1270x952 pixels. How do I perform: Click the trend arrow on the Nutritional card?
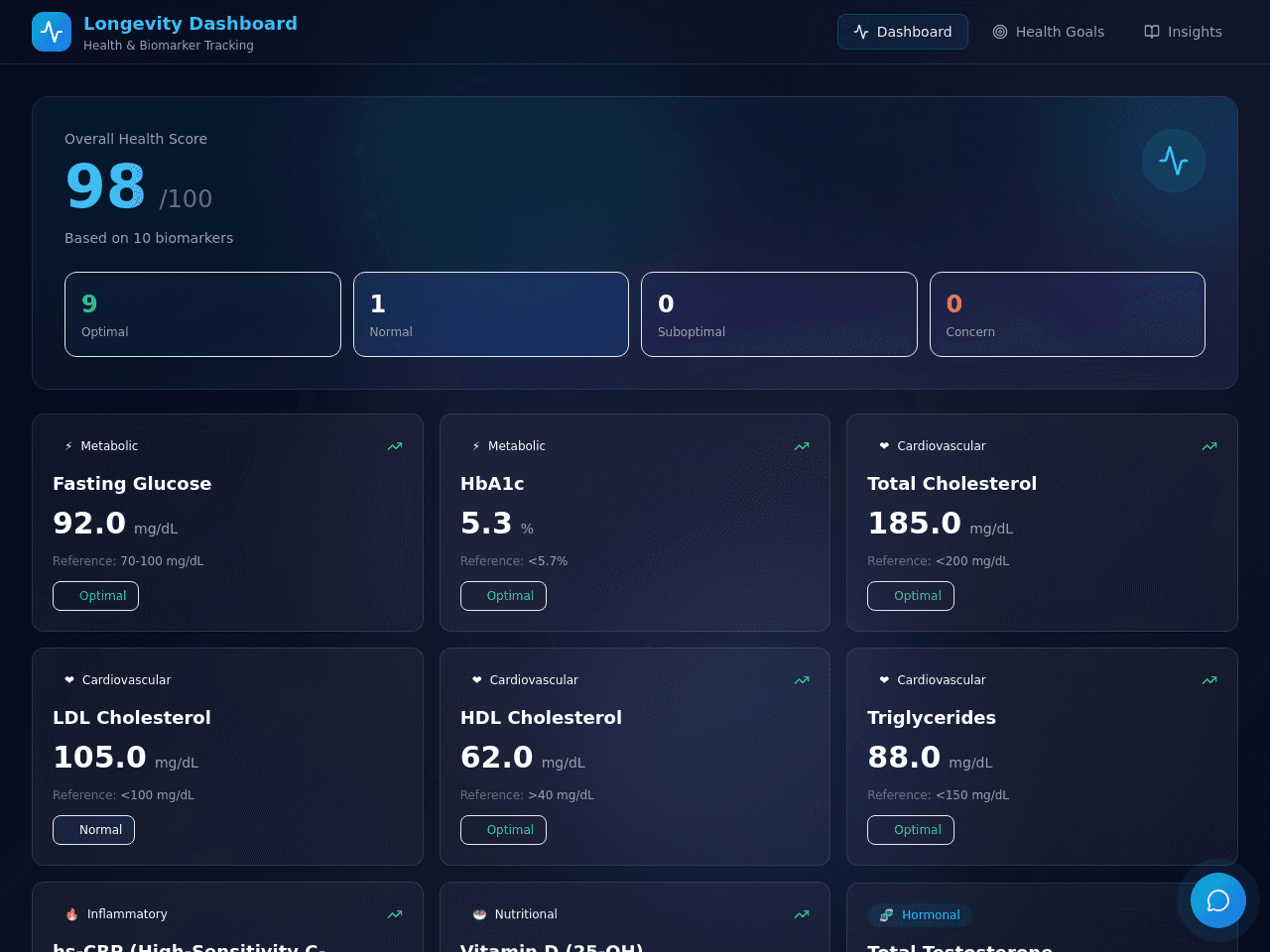click(802, 914)
